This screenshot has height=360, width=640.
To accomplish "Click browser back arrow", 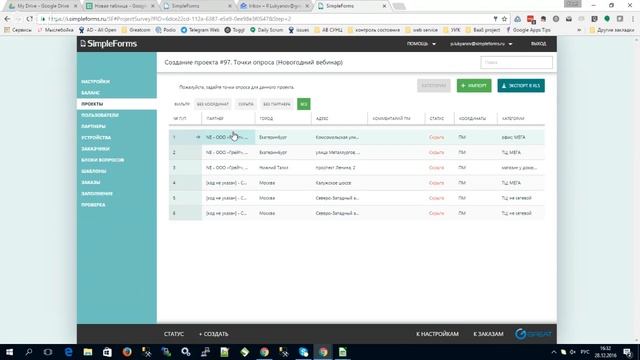I will coord(7,19).
